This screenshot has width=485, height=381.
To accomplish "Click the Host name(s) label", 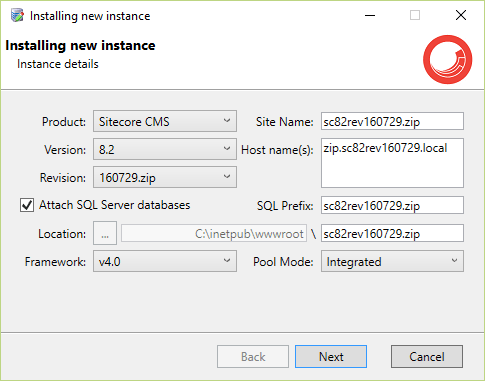I will click(x=277, y=150).
